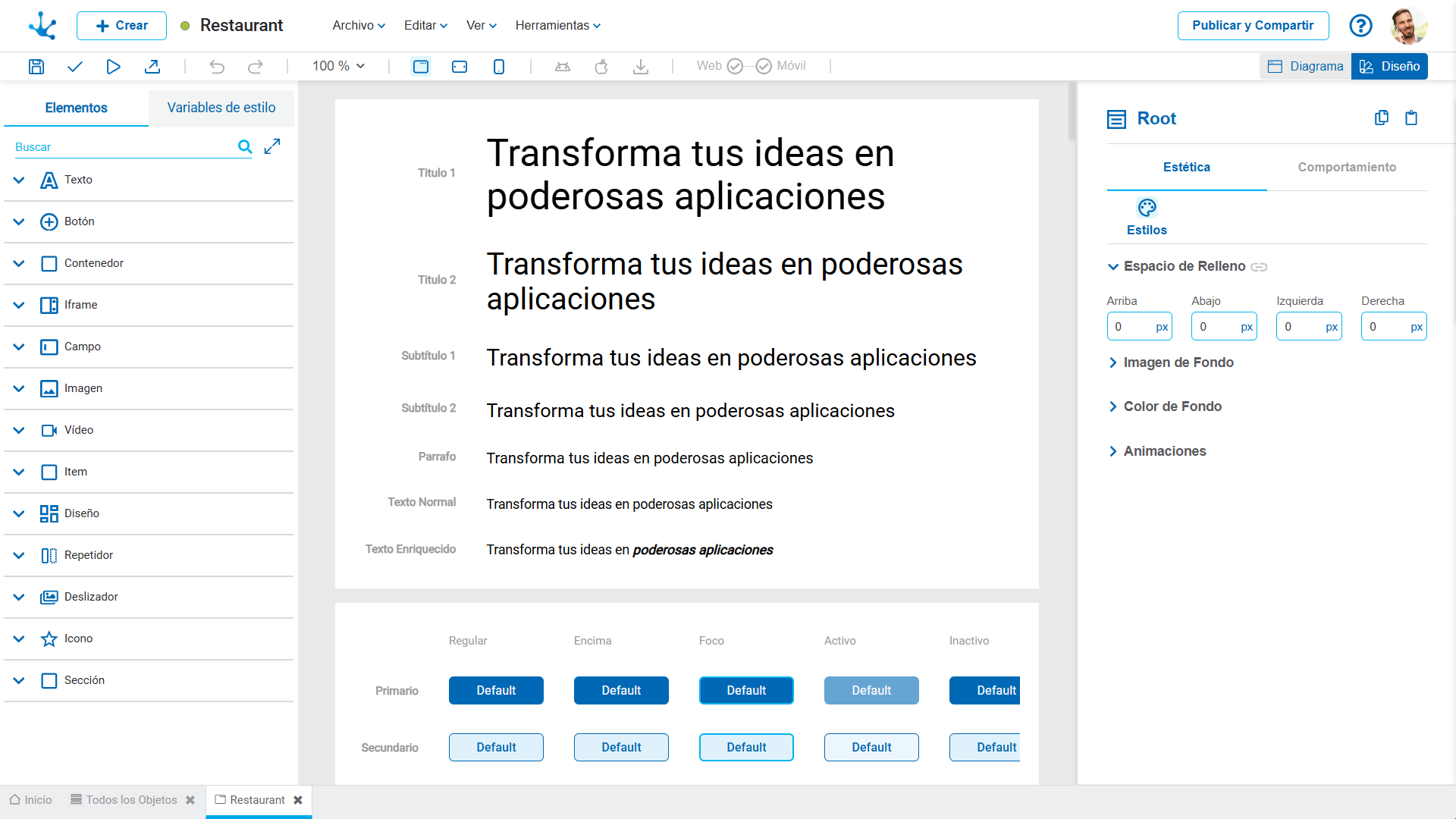Screen dimensions: 1456x819
Task: Switch to Diagrama view mode
Action: (x=1305, y=66)
